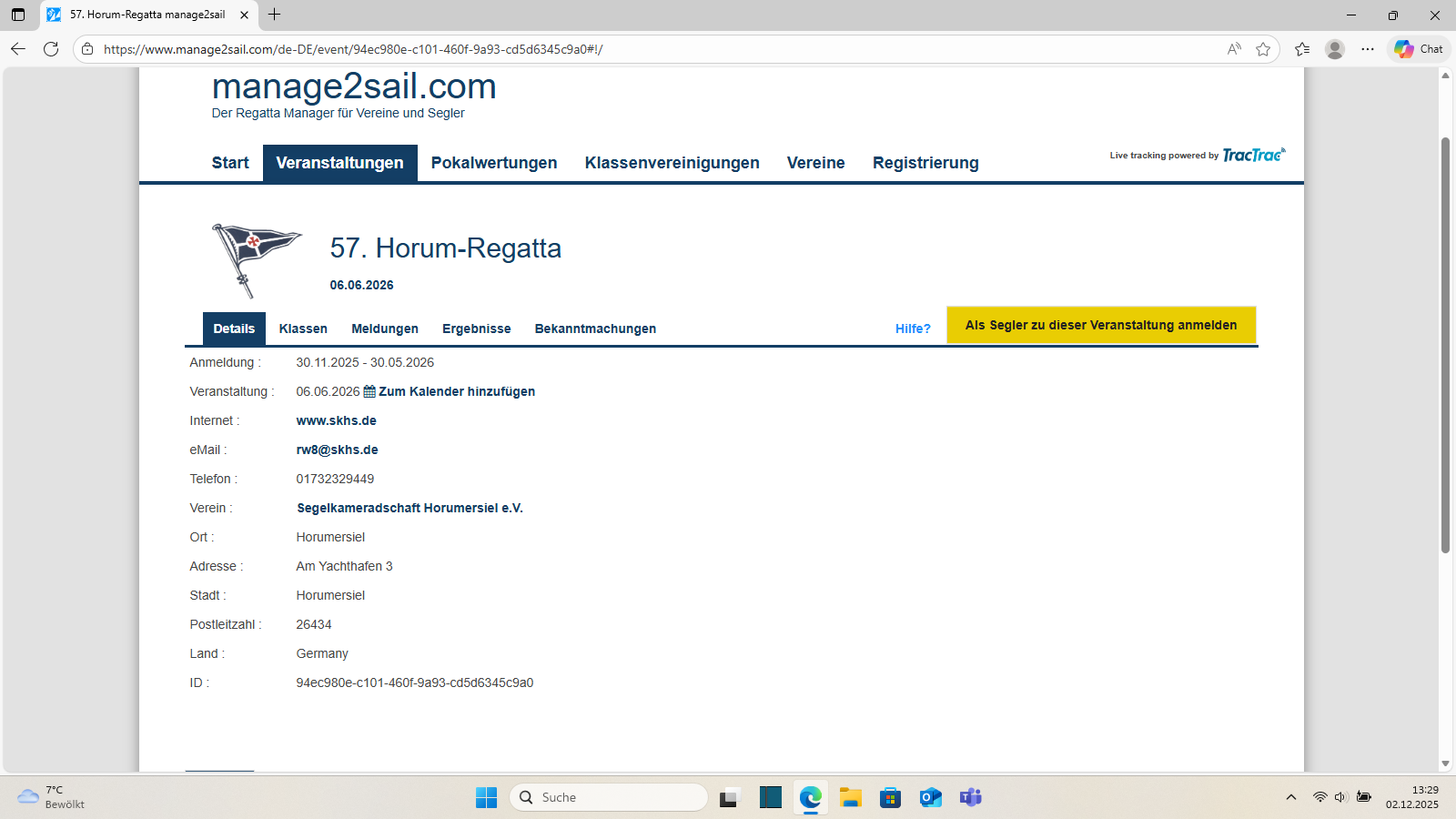Click the manage2sail.com logo heading
The width and height of the screenshot is (1456, 819).
354,86
